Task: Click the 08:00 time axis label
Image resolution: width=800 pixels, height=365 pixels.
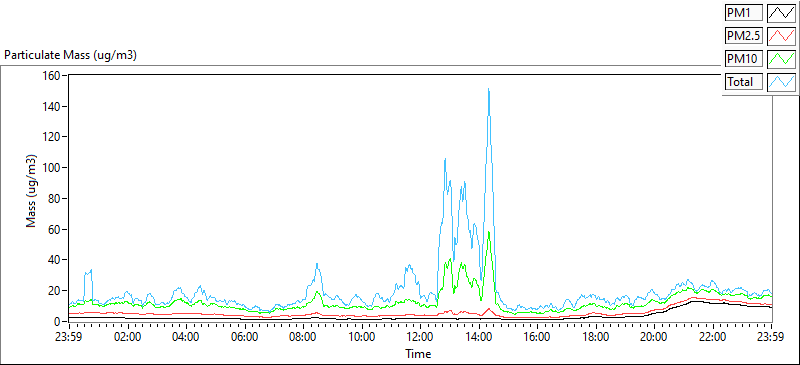Action: click(303, 337)
